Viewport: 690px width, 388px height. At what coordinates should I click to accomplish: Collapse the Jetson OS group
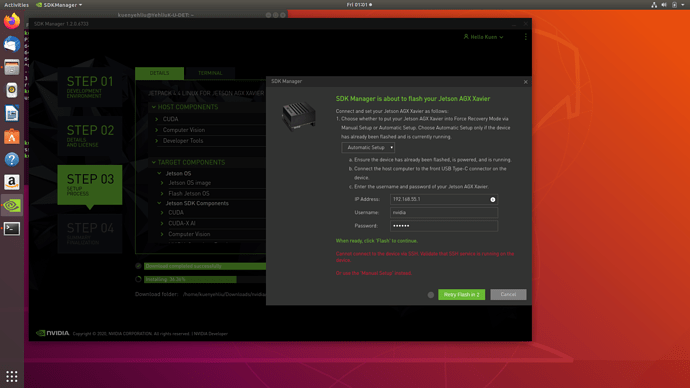click(159, 173)
